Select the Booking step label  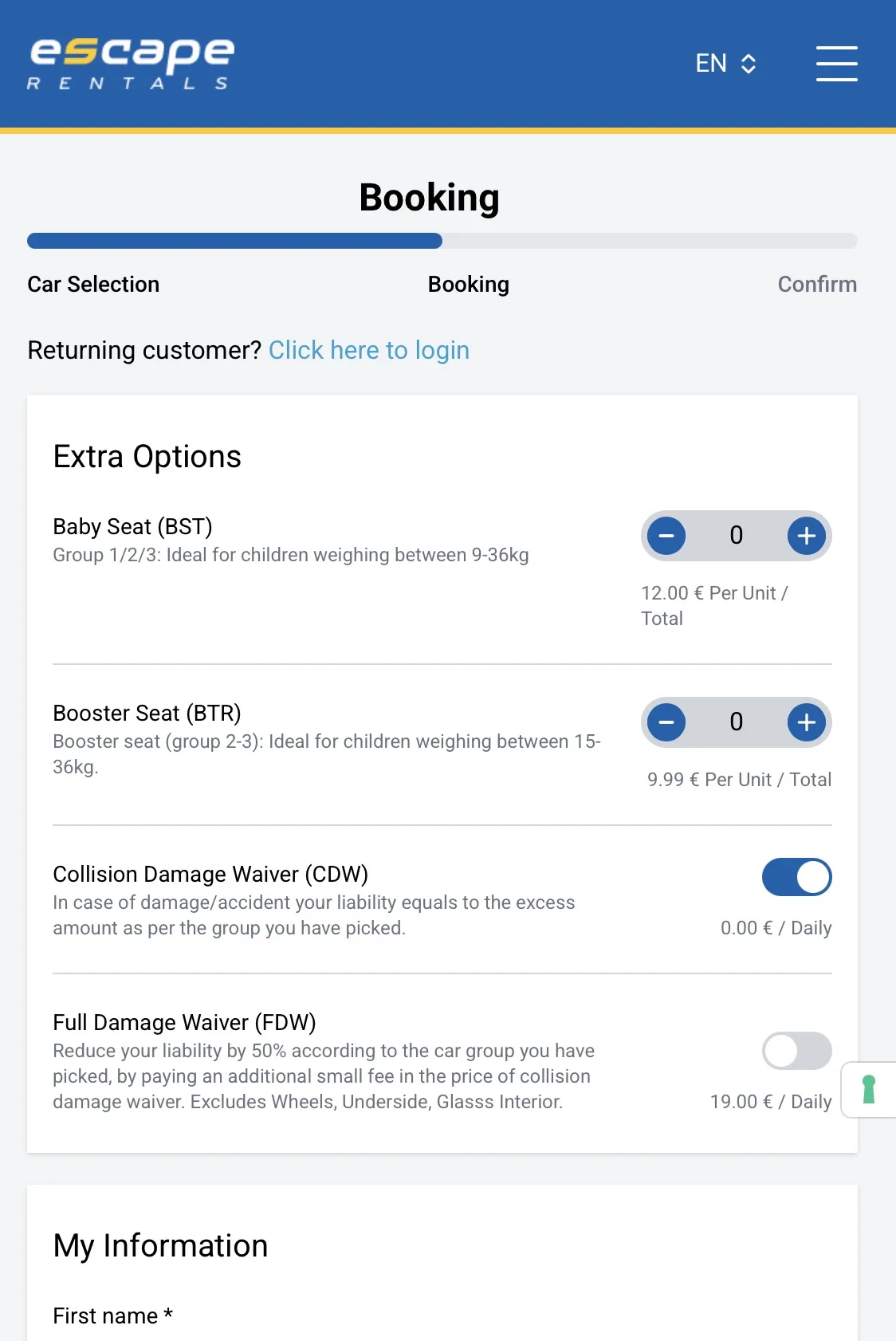click(468, 285)
